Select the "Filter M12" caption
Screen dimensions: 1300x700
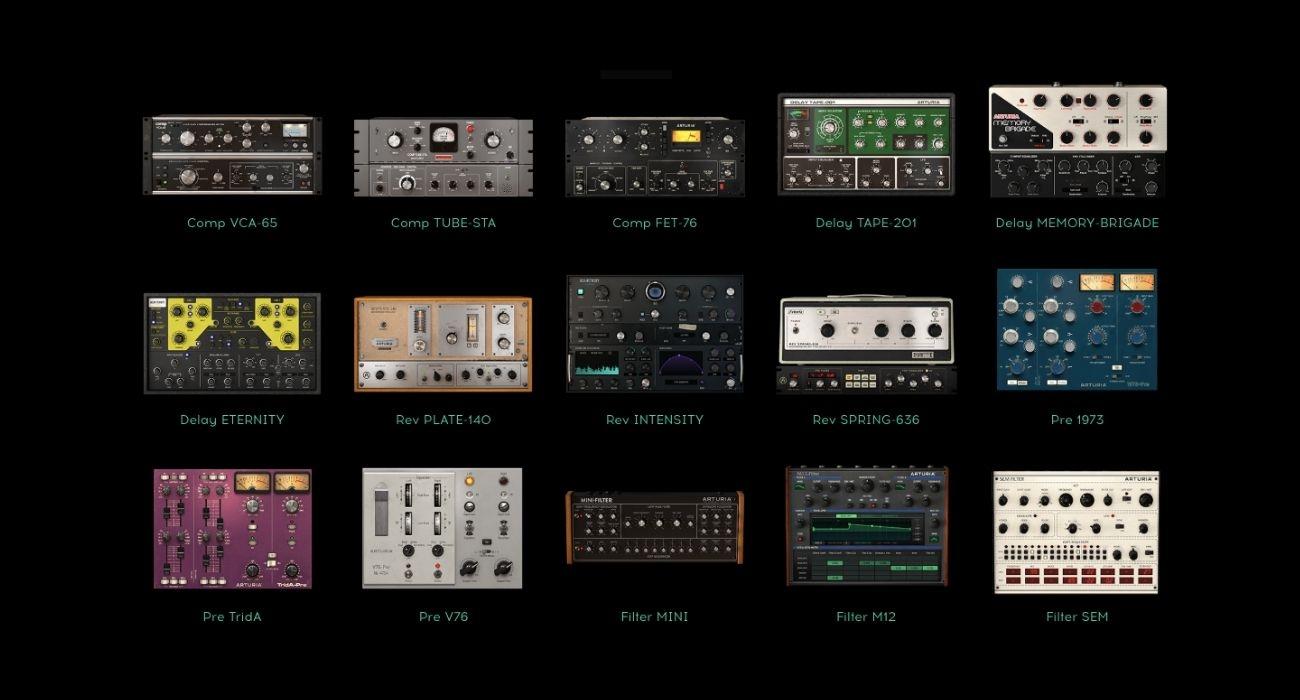pyautogui.click(x=866, y=617)
